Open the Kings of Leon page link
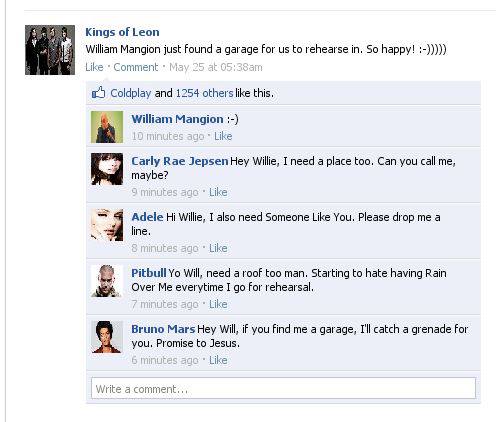The width and height of the screenshot is (500, 422). 122,32
